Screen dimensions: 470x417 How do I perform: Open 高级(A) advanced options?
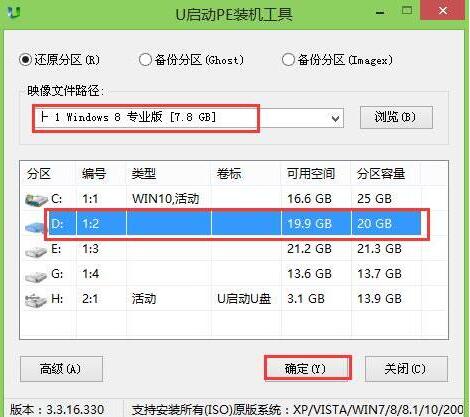61,369
